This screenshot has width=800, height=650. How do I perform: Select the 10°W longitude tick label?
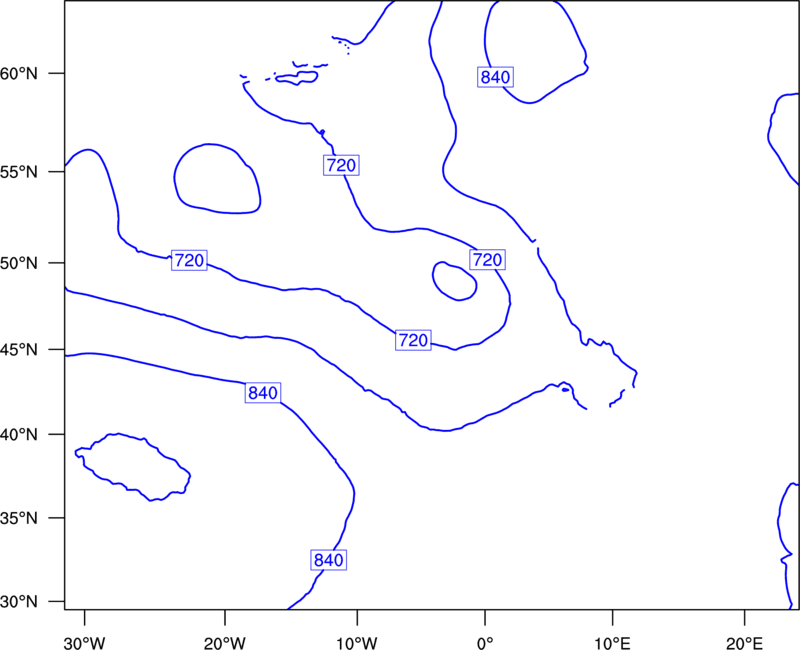[x=357, y=643]
